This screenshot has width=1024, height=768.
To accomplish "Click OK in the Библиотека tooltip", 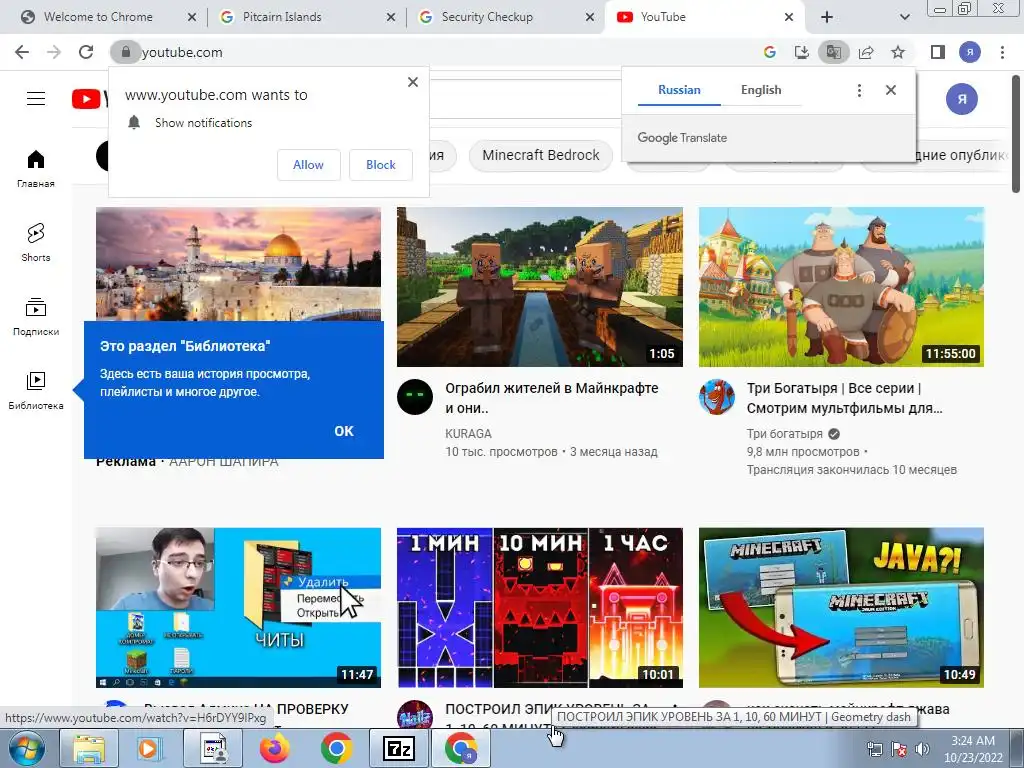I will point(344,431).
